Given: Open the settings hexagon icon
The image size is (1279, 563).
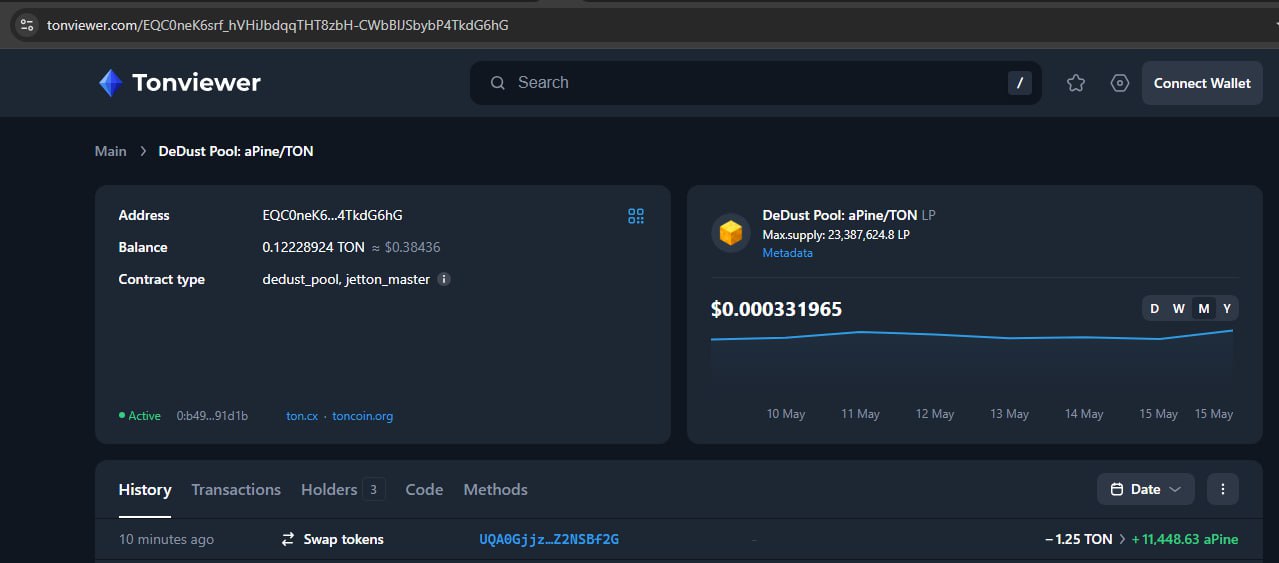Looking at the screenshot, I should [x=1120, y=83].
